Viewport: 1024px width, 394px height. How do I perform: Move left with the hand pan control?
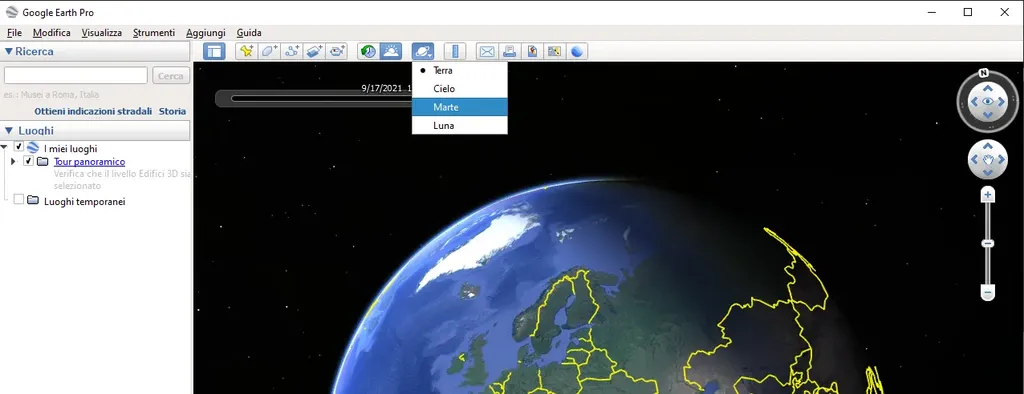(x=974, y=159)
